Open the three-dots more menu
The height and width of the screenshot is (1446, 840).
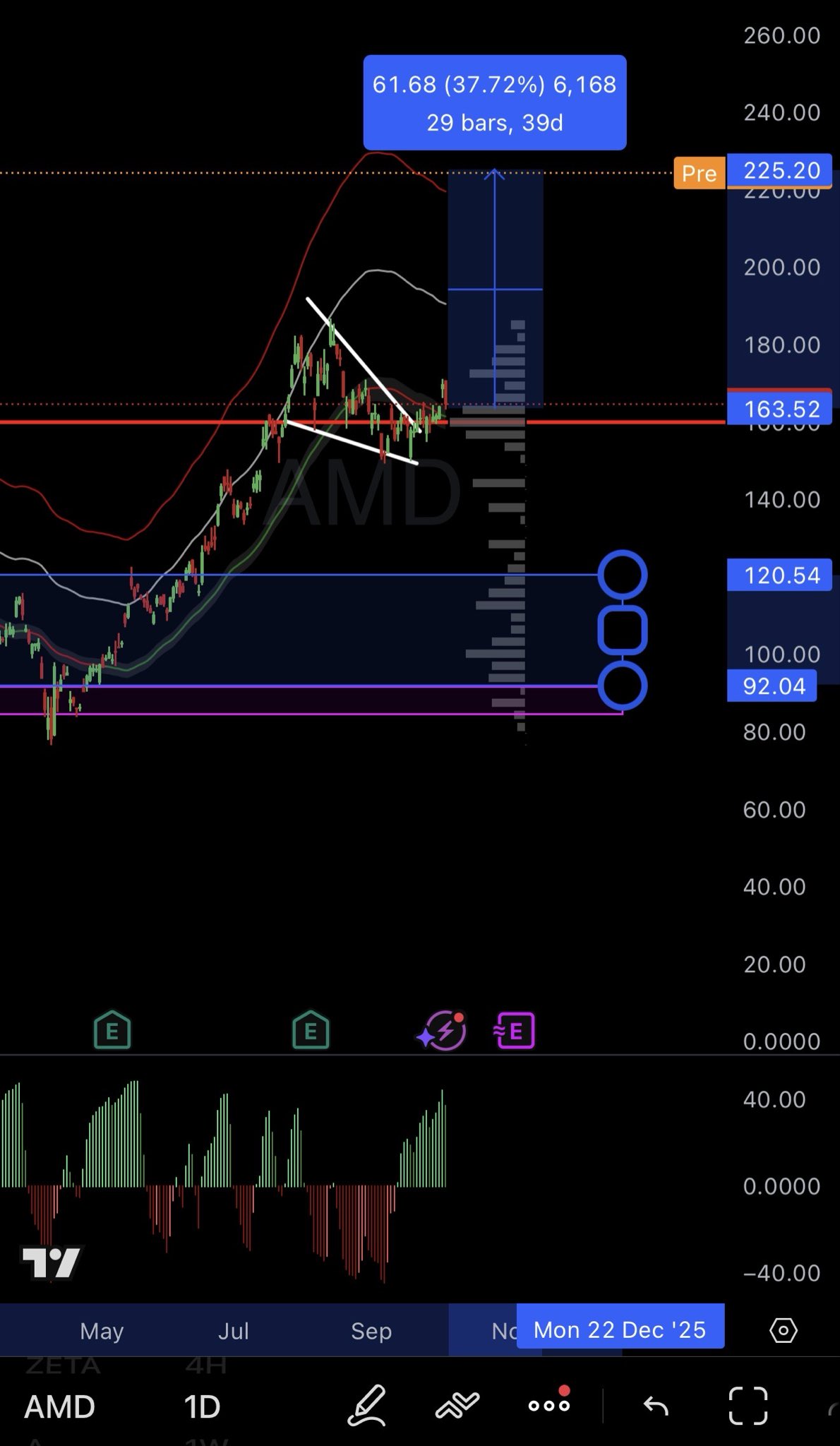click(x=549, y=1404)
